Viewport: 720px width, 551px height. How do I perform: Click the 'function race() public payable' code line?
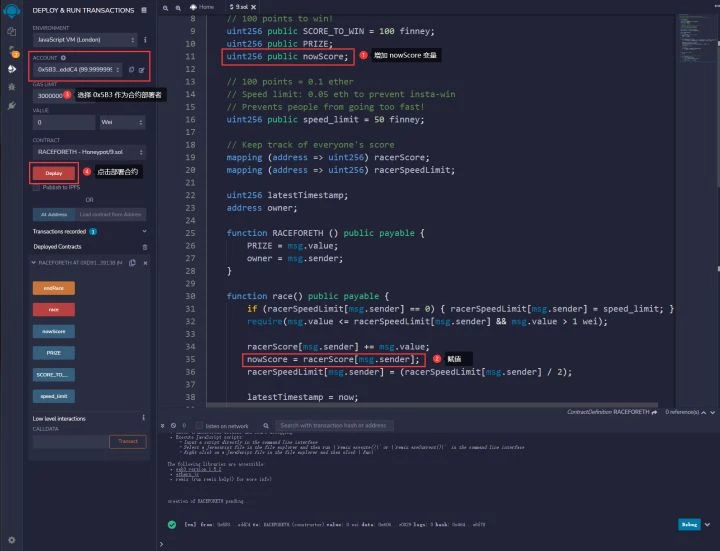point(308,296)
